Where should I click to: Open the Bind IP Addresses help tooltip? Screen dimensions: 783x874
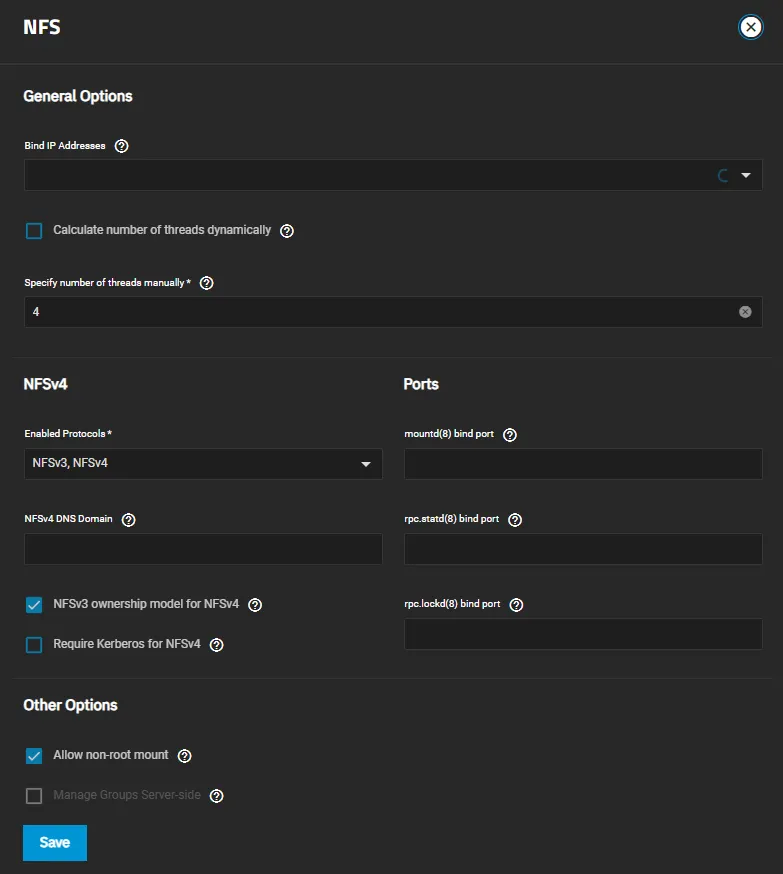121,145
